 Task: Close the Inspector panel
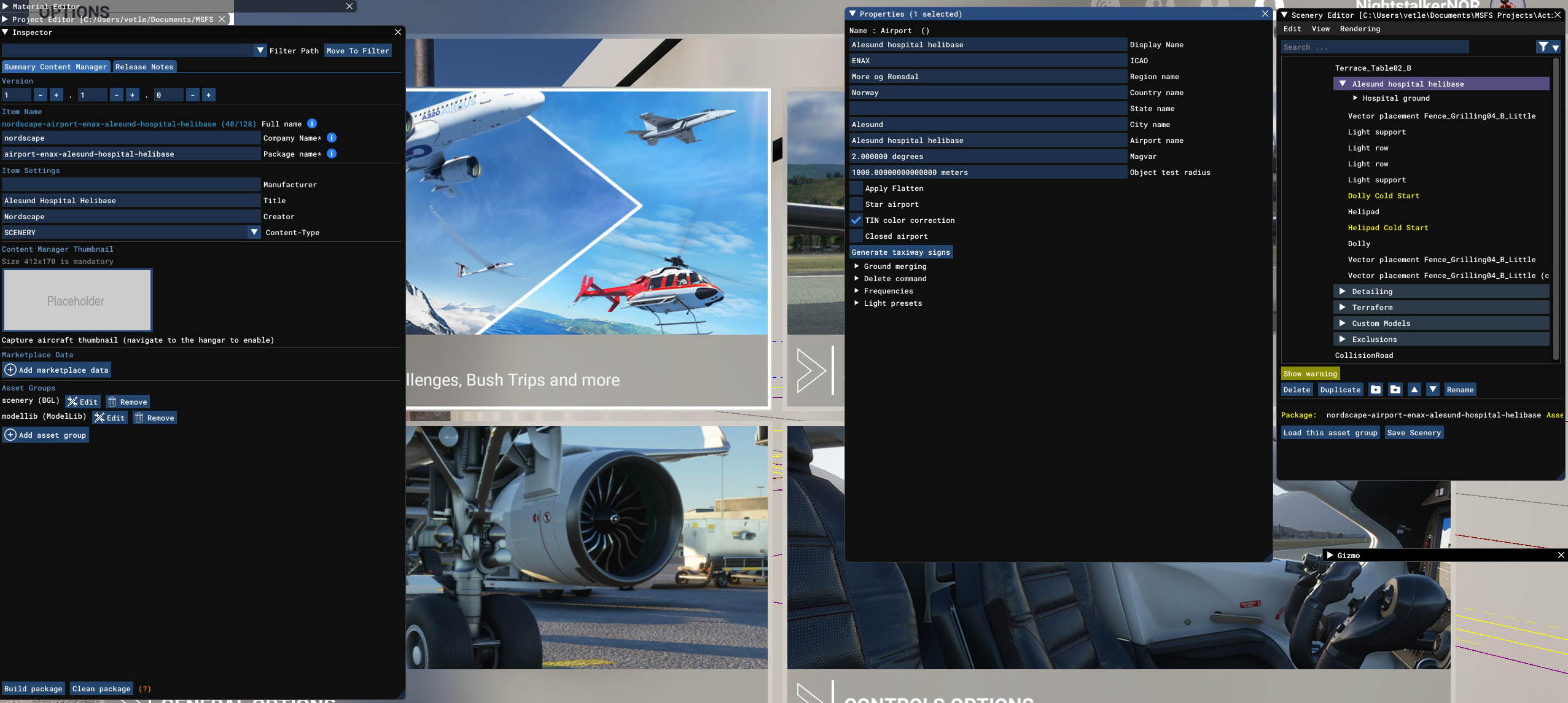tap(398, 32)
